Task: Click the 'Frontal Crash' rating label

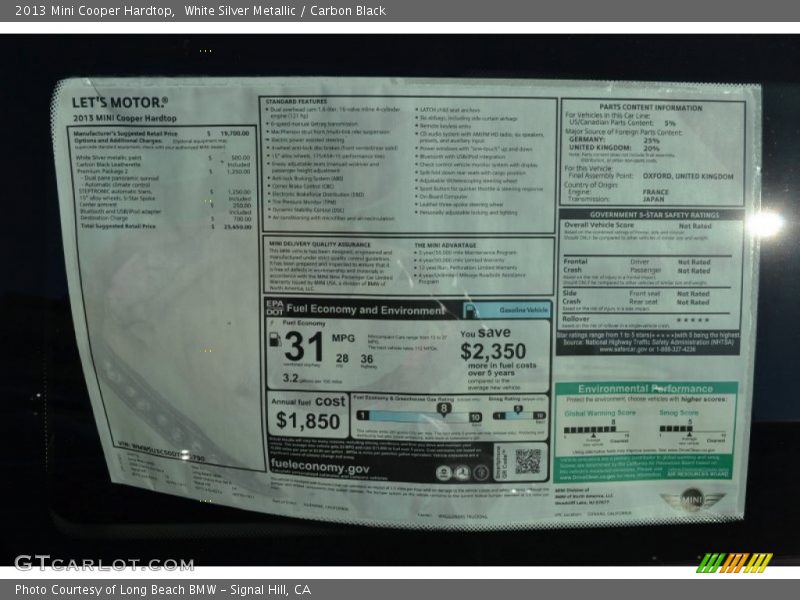Action: [x=575, y=265]
